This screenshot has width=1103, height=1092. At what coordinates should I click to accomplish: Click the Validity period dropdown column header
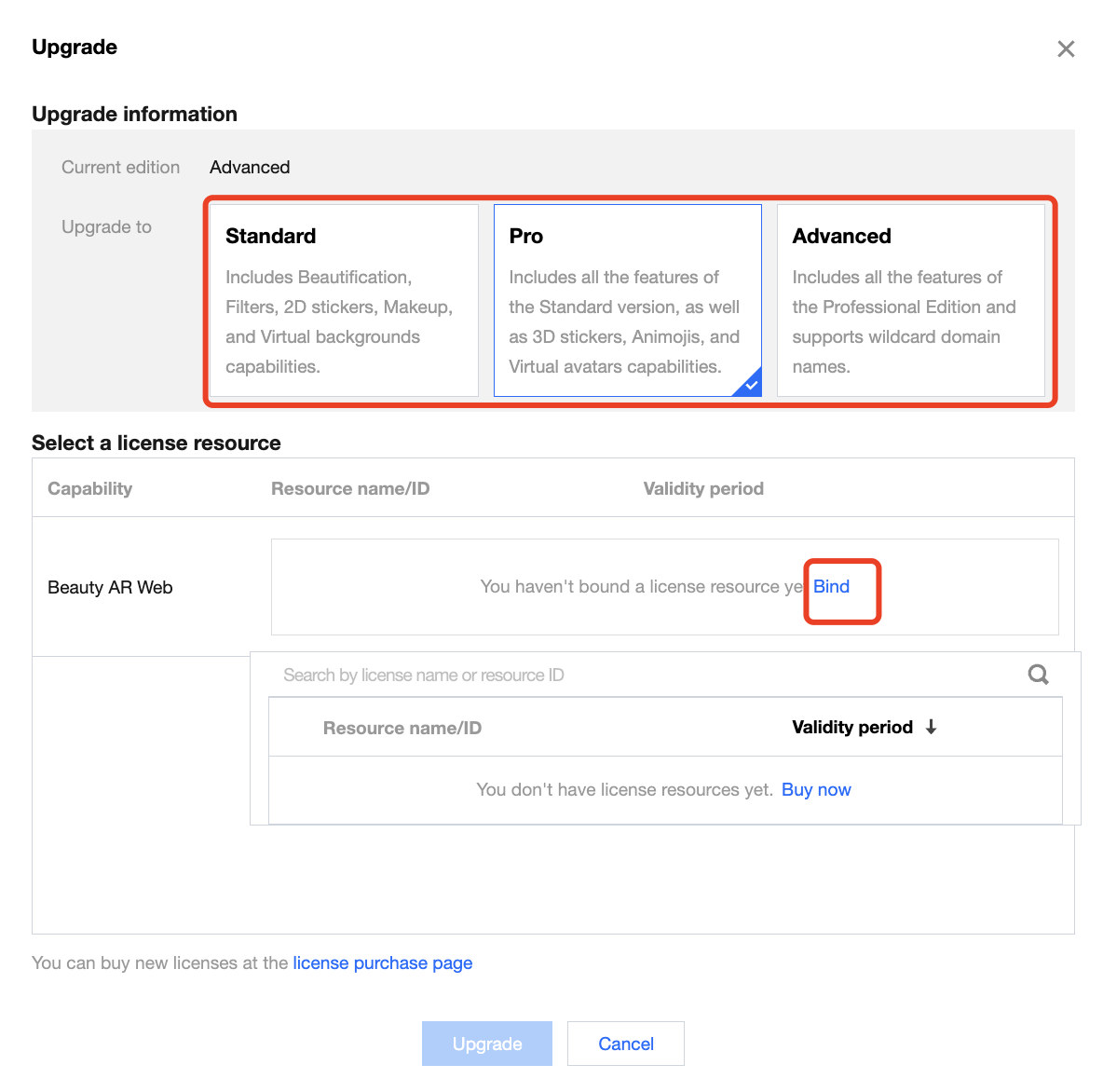click(851, 728)
